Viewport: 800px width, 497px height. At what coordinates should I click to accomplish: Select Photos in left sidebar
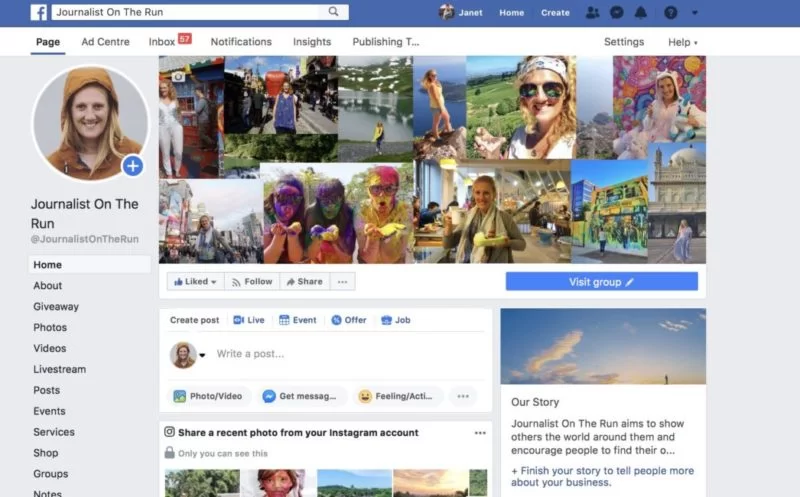[x=50, y=328]
